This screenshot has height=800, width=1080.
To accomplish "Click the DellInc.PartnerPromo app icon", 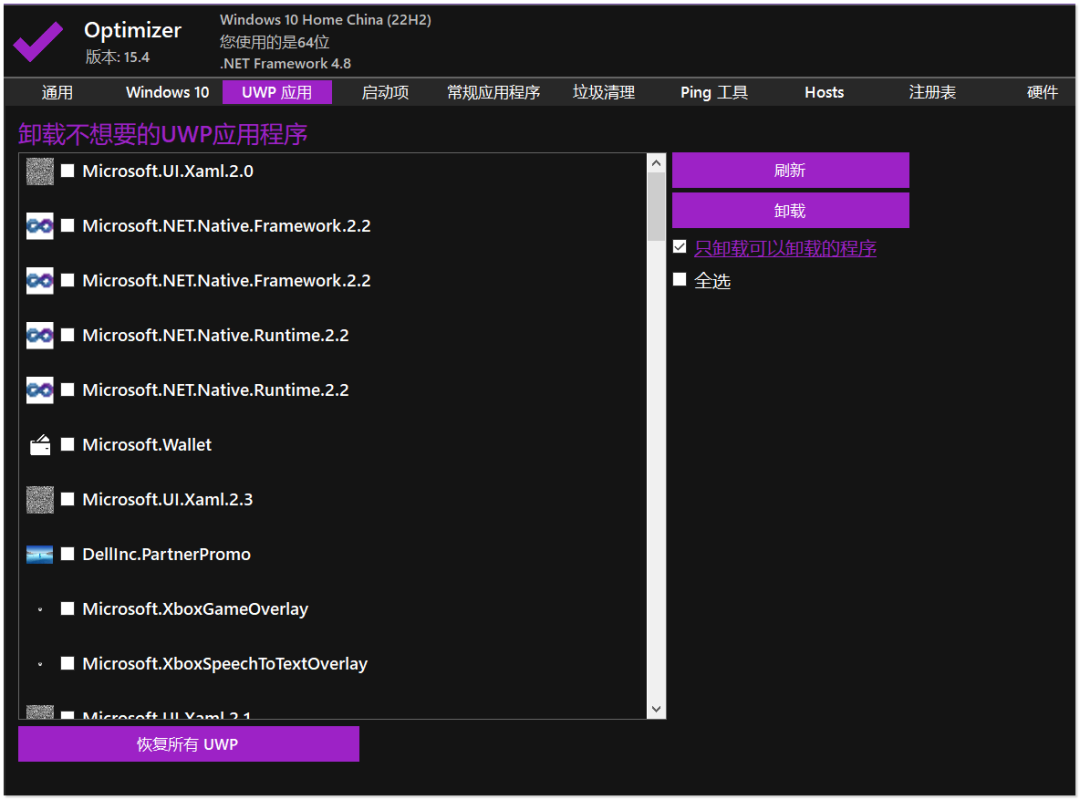I will (x=40, y=554).
